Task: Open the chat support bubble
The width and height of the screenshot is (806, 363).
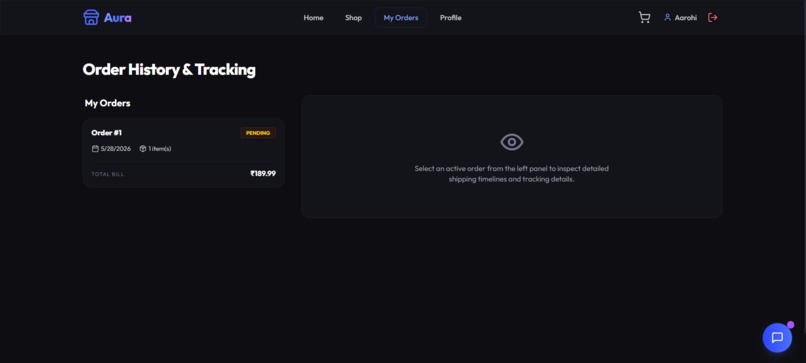Action: click(777, 338)
